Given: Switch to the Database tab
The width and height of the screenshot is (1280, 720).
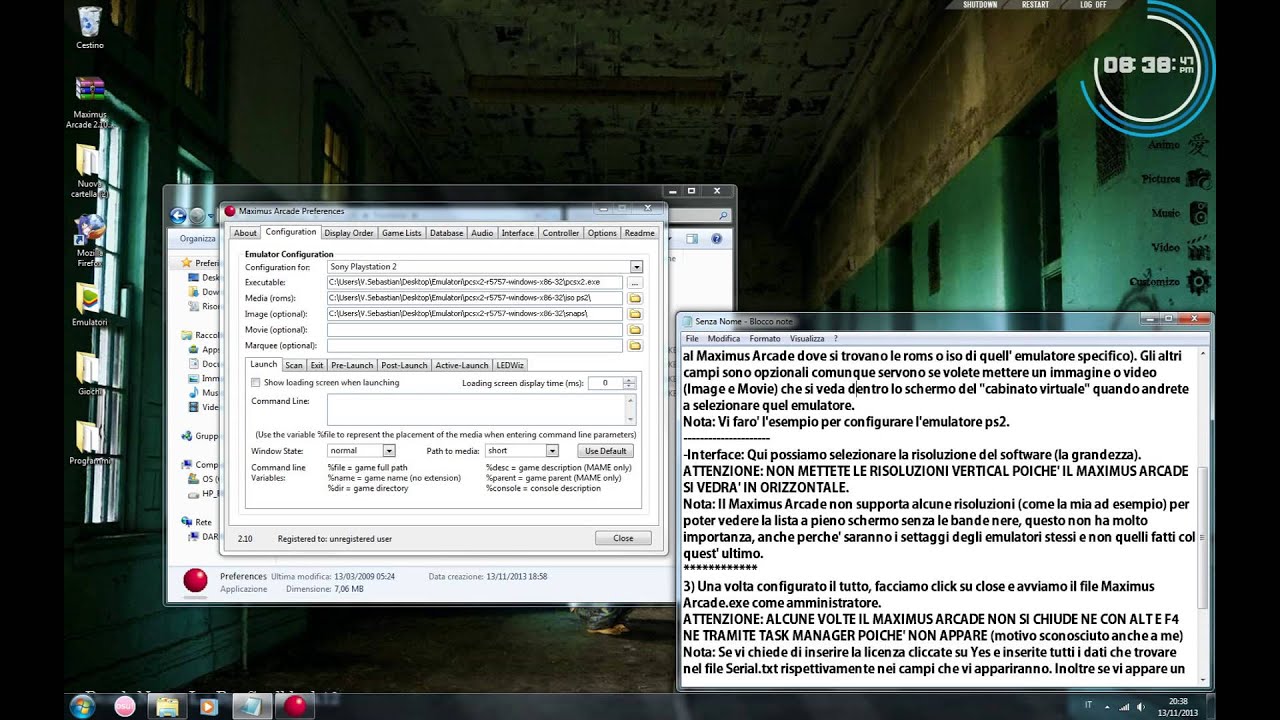Looking at the screenshot, I should click(447, 233).
